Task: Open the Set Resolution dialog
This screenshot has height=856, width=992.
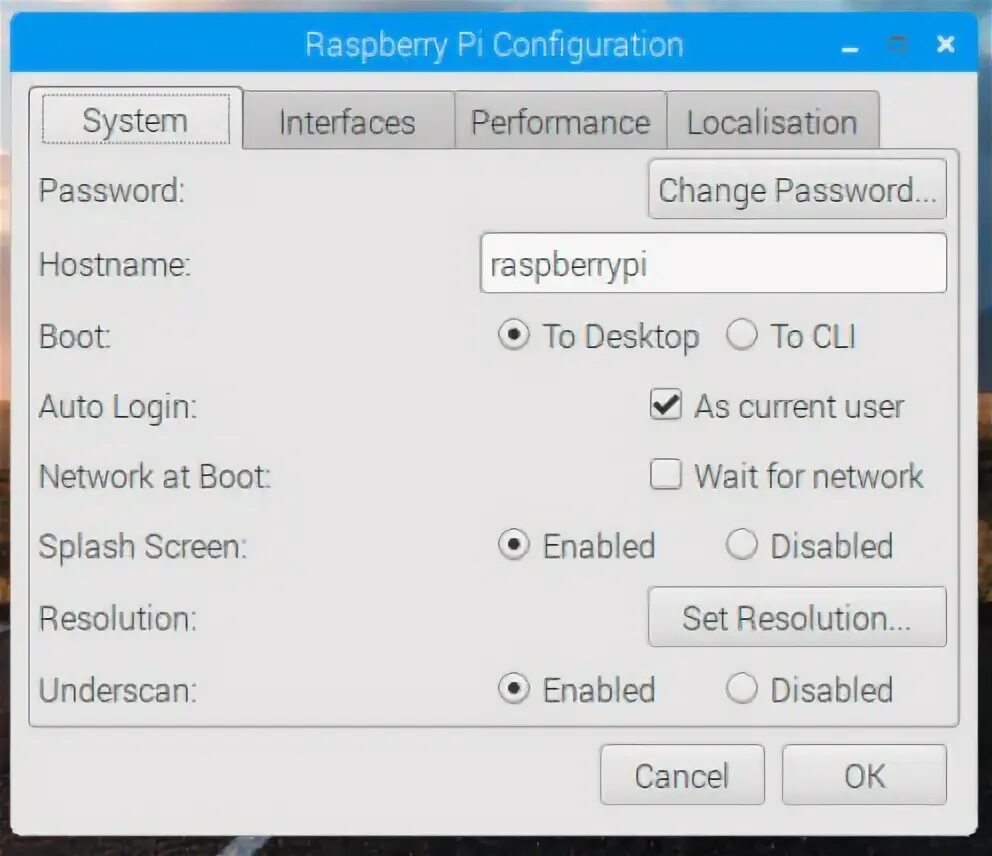Action: (x=797, y=617)
